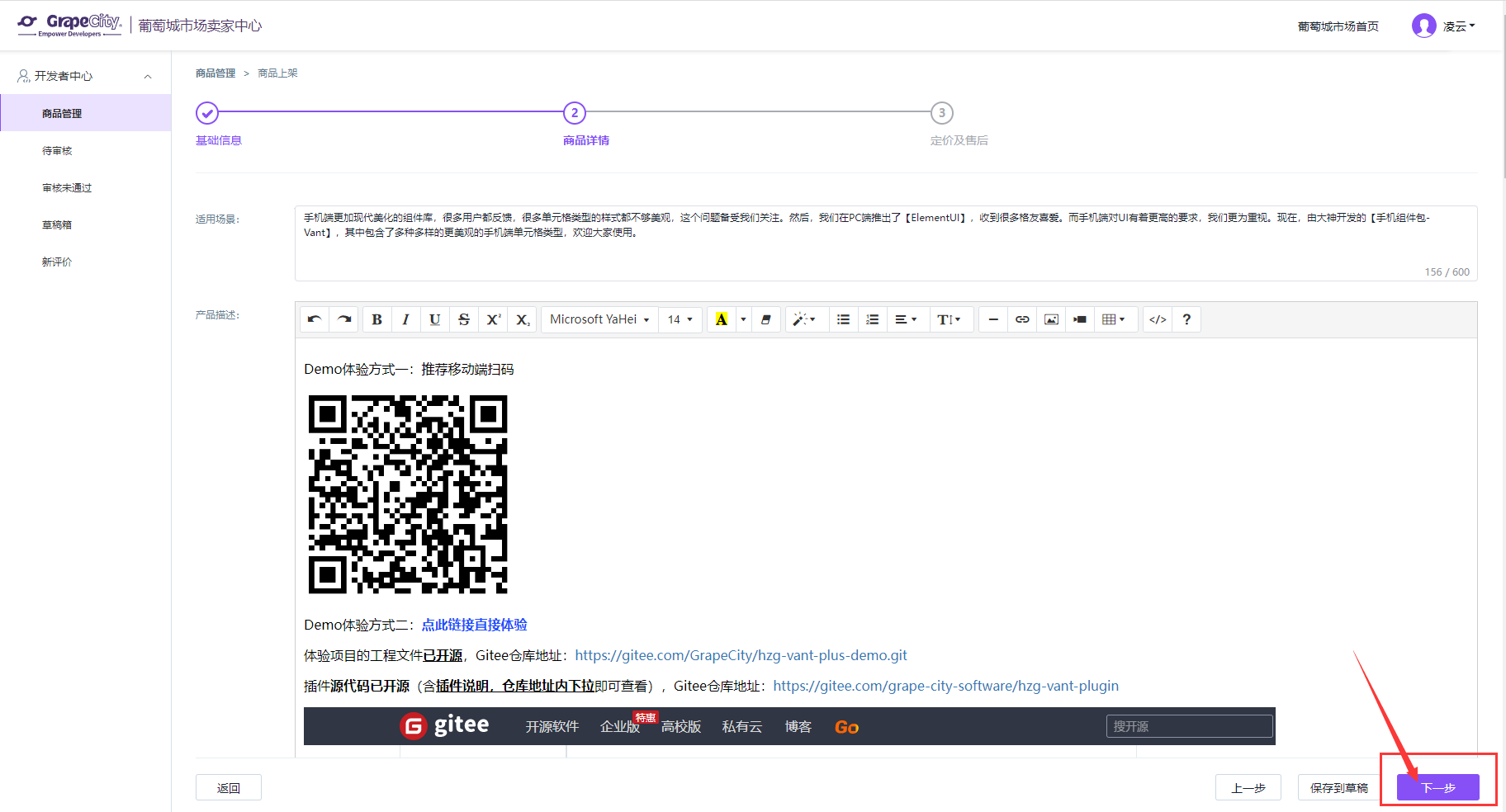This screenshot has height=812, width=1506.
Task: Click 葡萄城市场卖家中心 header title
Action: [x=200, y=26]
